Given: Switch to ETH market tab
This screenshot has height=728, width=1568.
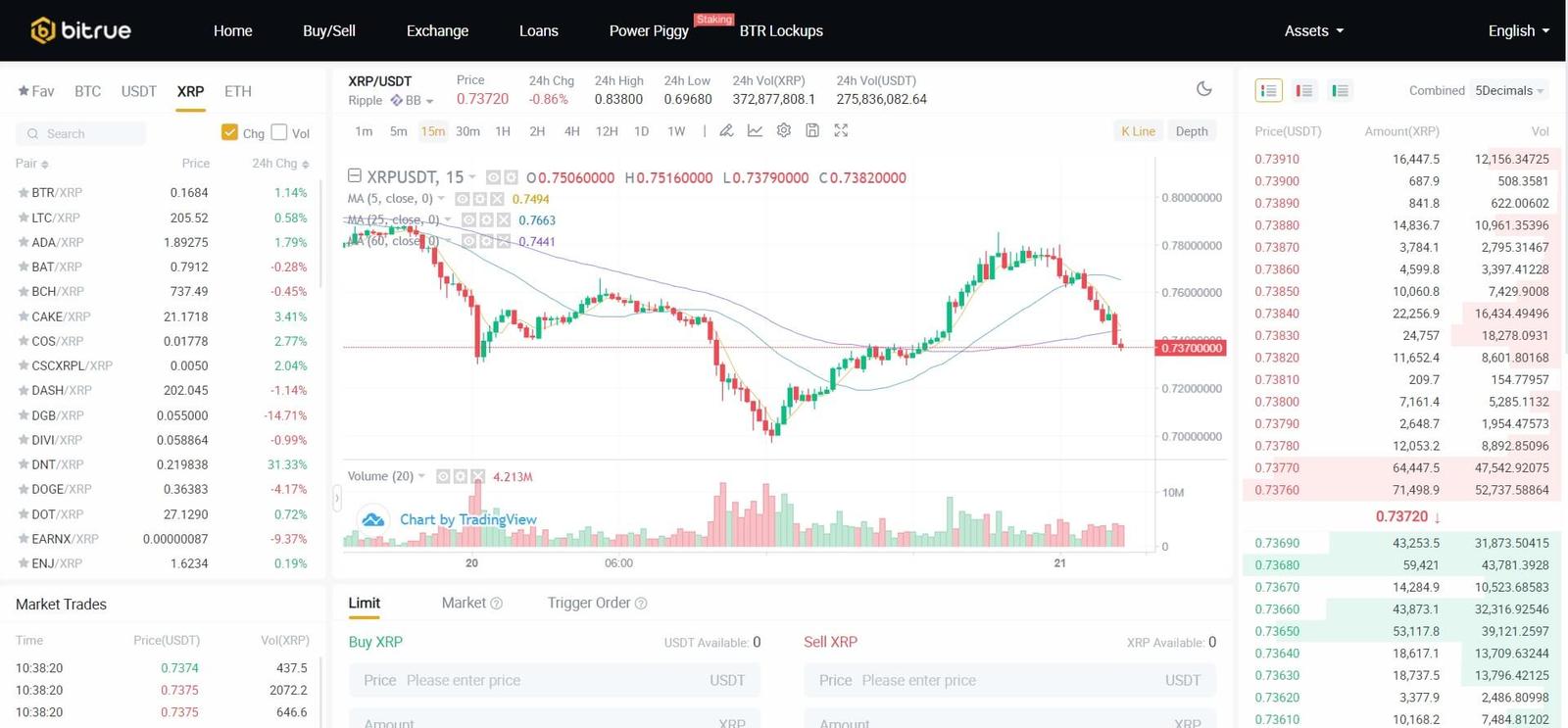Looking at the screenshot, I should (x=238, y=91).
